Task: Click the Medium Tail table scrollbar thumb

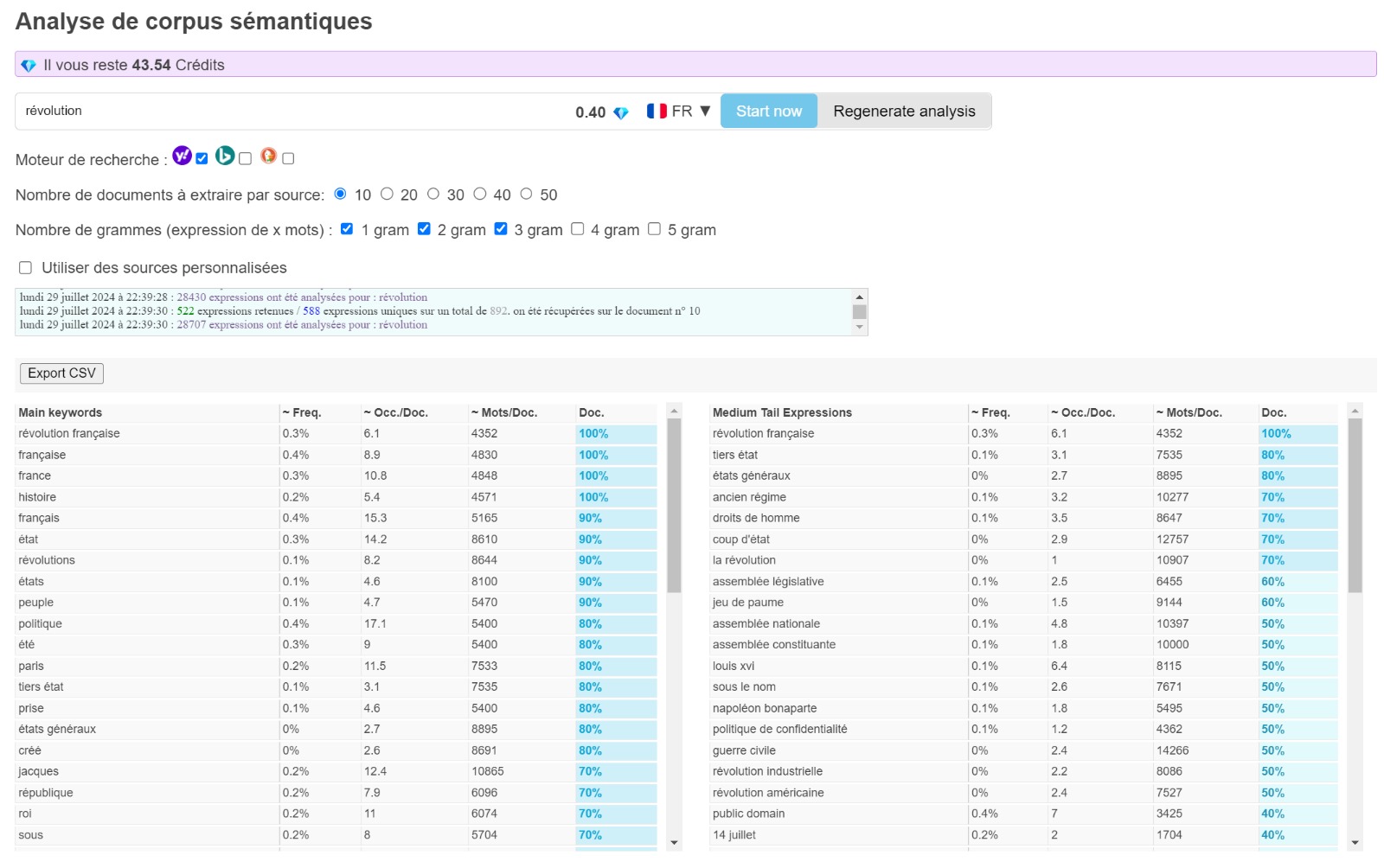Action: tap(1355, 505)
